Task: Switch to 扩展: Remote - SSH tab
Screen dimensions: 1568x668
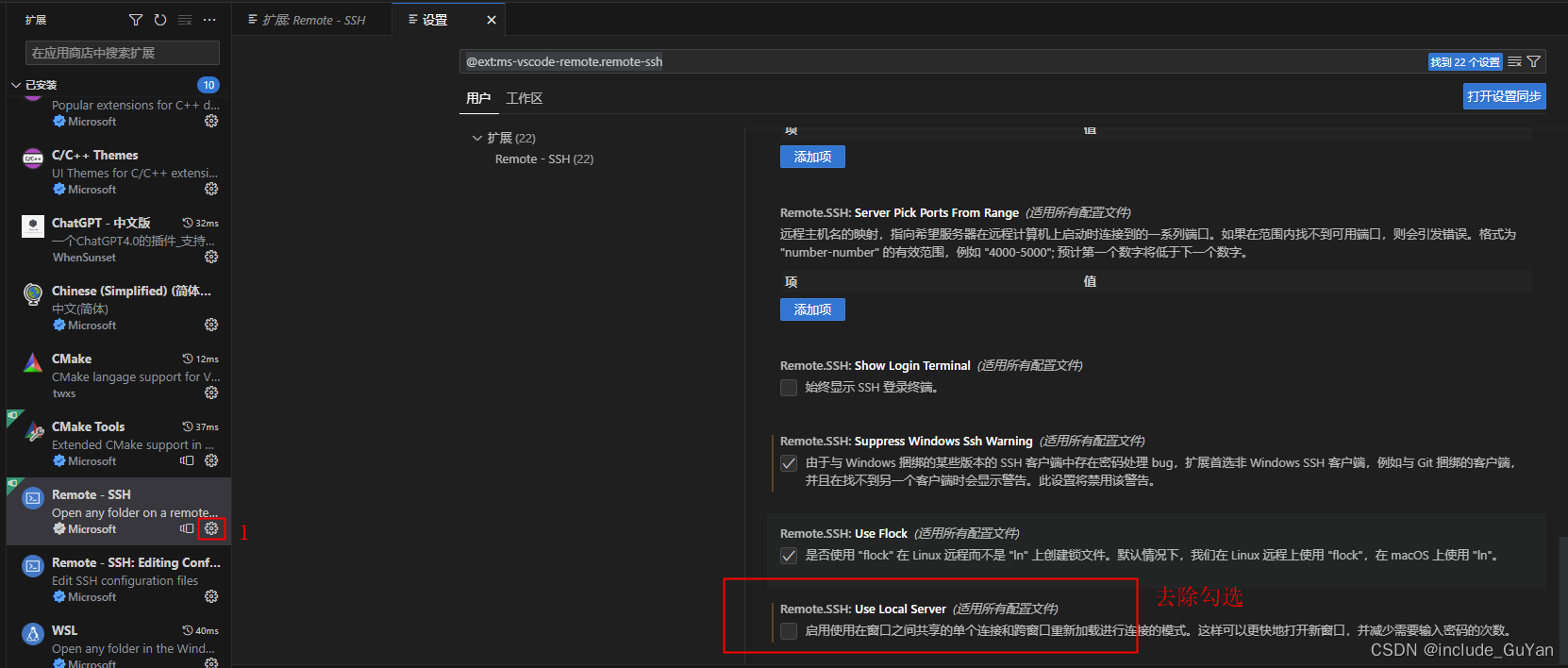Action: click(x=313, y=20)
